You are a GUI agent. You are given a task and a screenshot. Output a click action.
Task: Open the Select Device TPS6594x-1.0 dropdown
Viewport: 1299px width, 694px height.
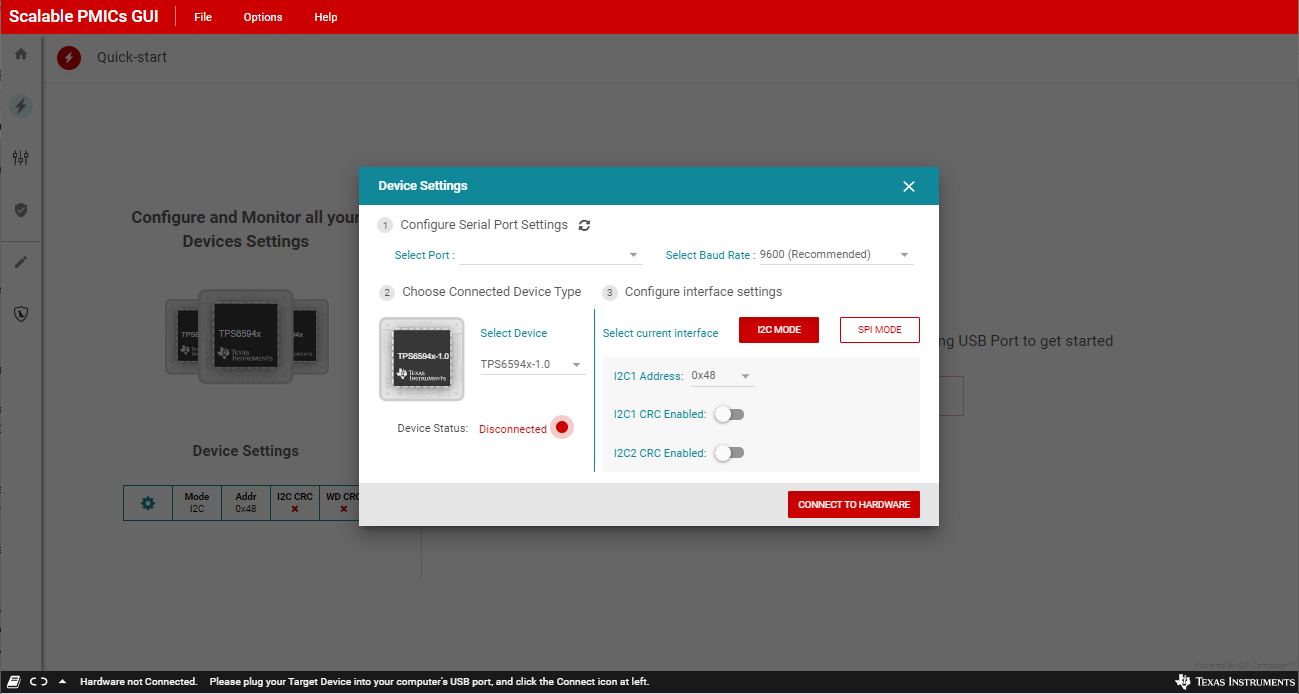click(x=532, y=365)
